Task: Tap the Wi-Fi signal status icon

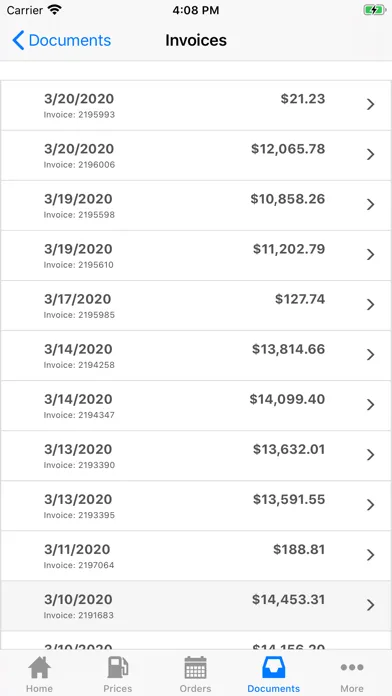Action: (x=54, y=10)
